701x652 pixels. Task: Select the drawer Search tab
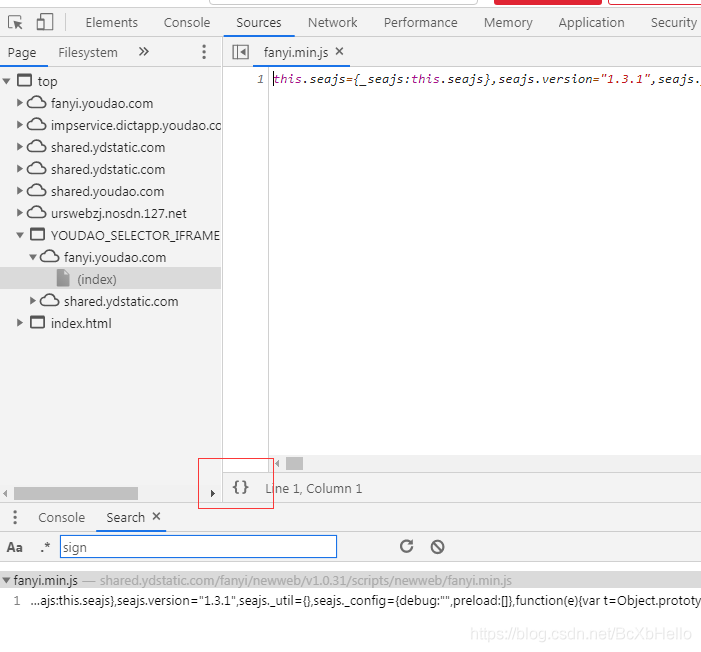coord(126,517)
